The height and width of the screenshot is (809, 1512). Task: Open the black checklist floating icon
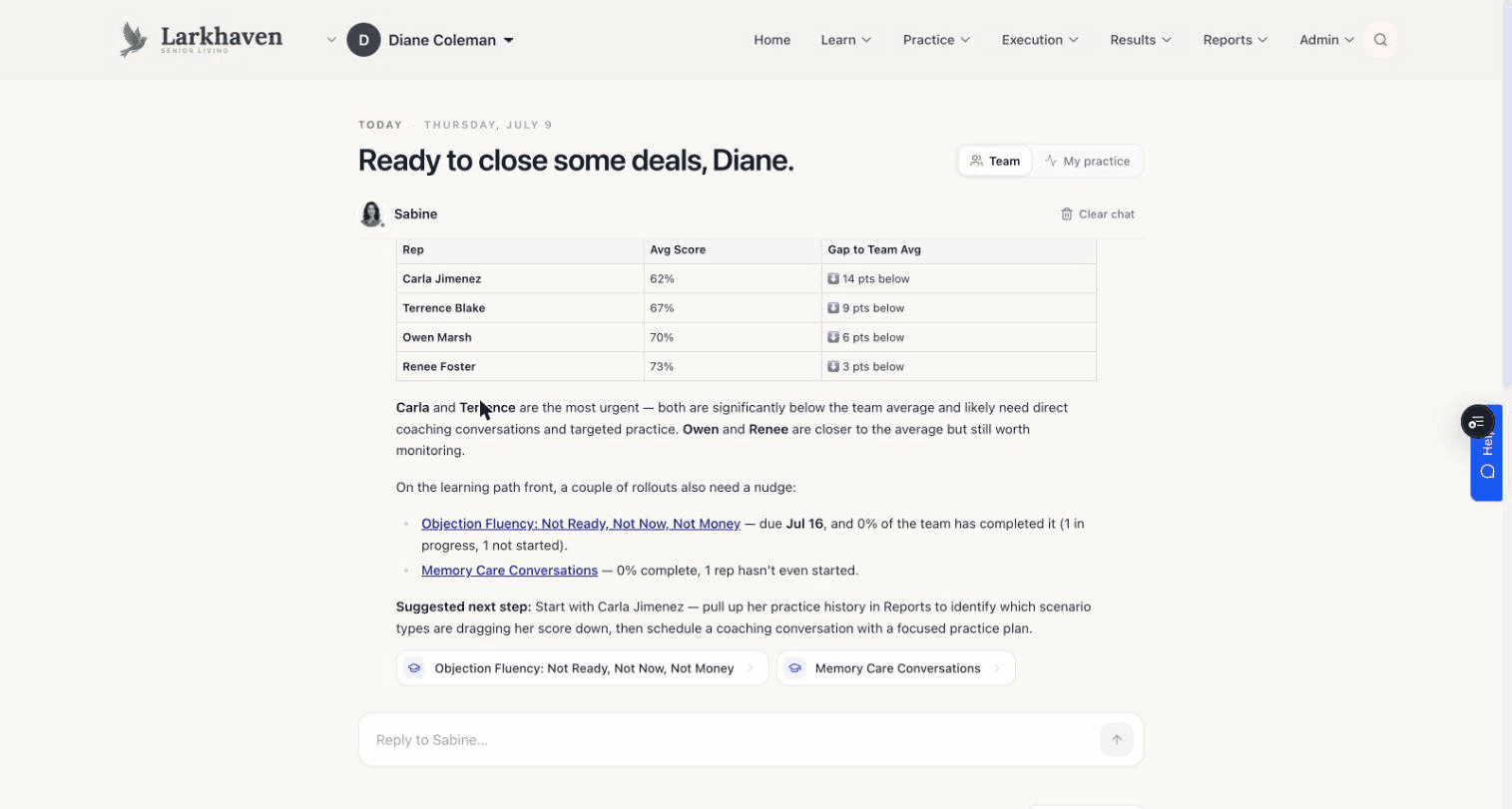tap(1478, 422)
